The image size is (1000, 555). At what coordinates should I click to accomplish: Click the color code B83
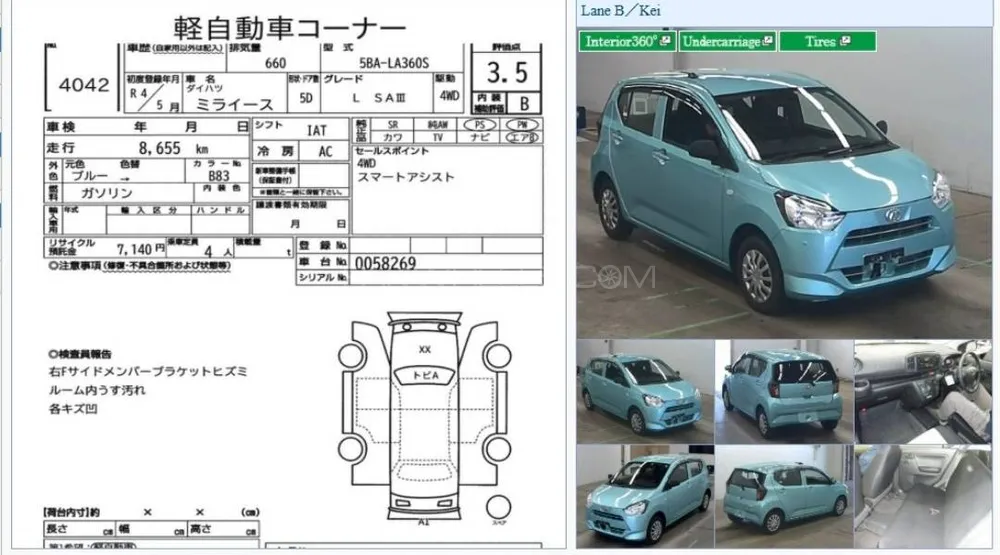tap(219, 176)
